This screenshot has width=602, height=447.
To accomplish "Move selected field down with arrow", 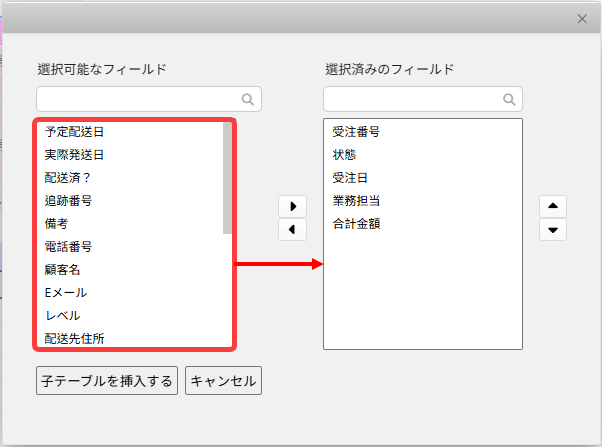I will tap(553, 229).
